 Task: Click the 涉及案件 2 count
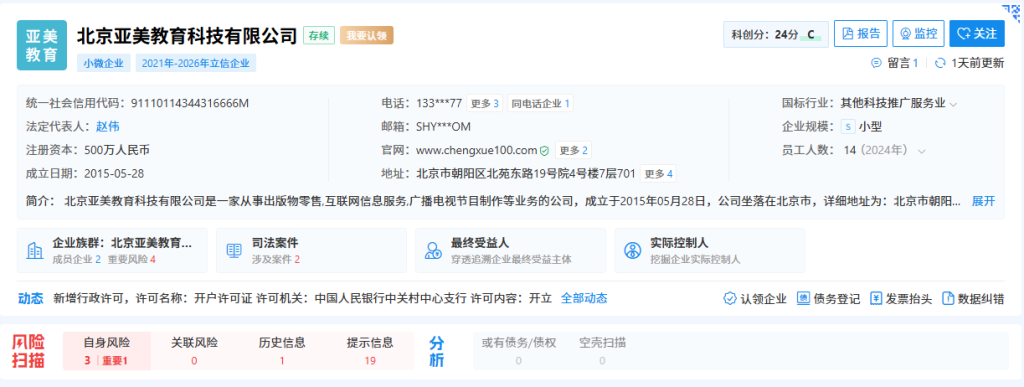click(x=276, y=259)
